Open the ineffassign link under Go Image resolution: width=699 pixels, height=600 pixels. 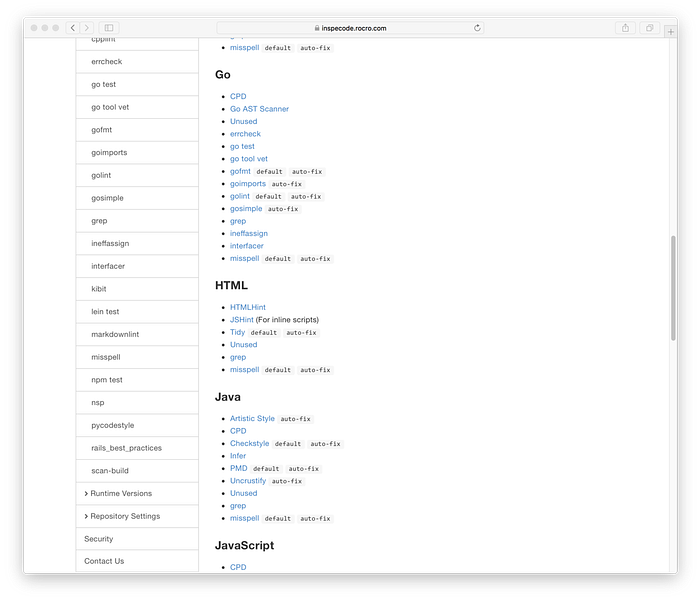[x=249, y=234]
